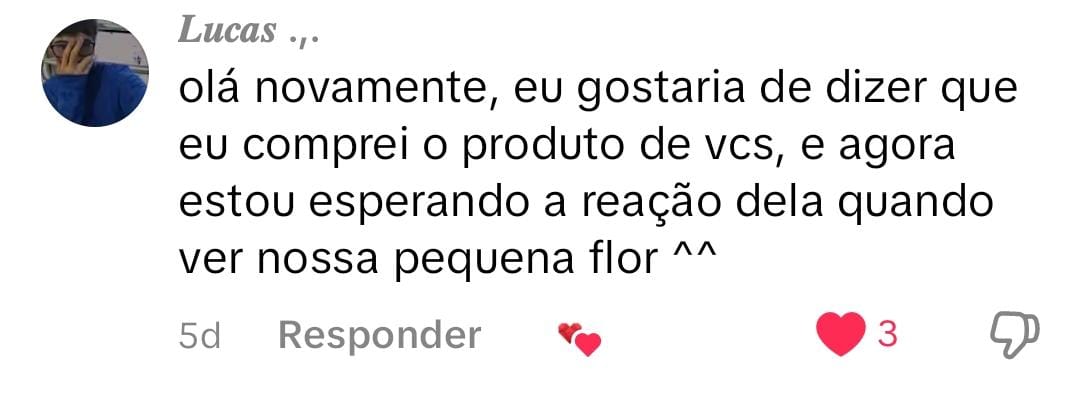Viewport: 1080px width, 402px height.
Task: Click the phrase 'pequena flor ^^'
Action: click(555, 262)
